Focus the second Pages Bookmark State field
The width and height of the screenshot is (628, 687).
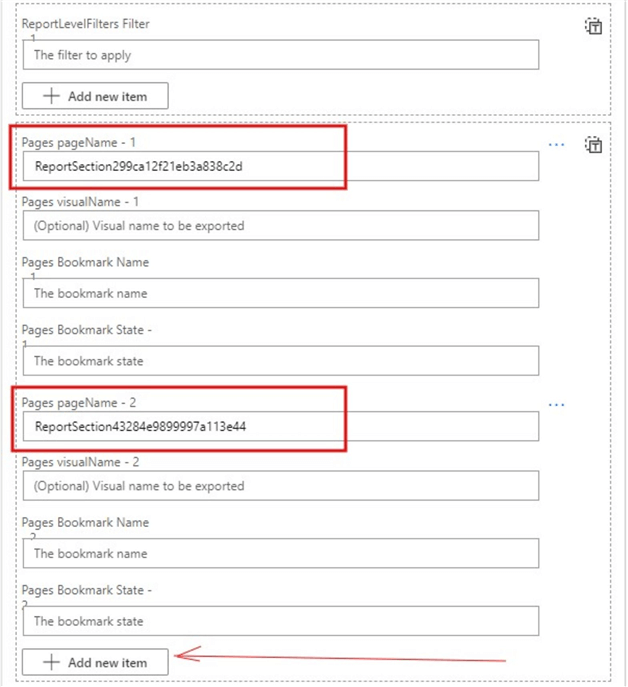click(280, 621)
